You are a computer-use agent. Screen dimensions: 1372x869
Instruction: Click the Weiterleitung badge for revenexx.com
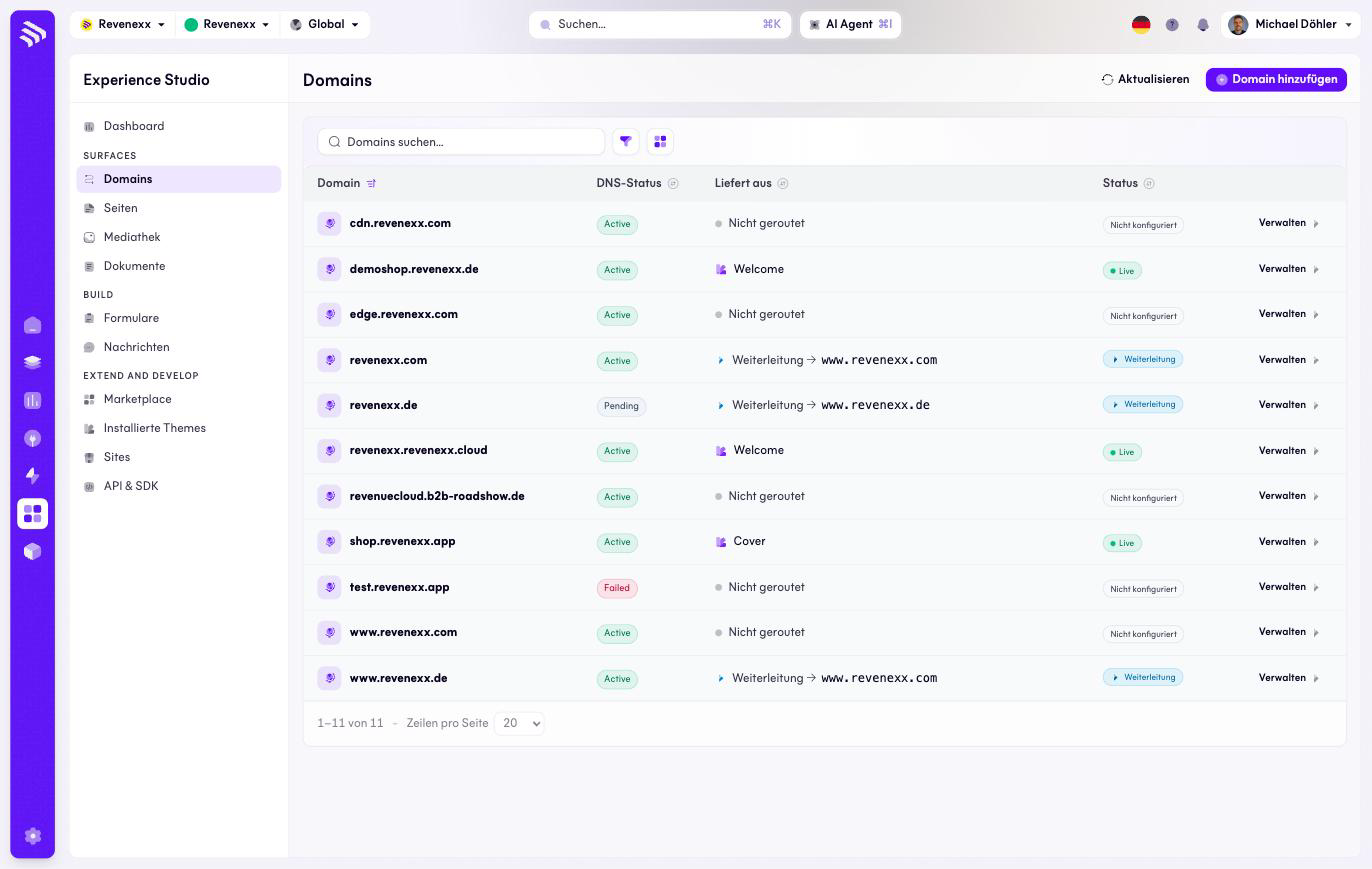point(1143,360)
